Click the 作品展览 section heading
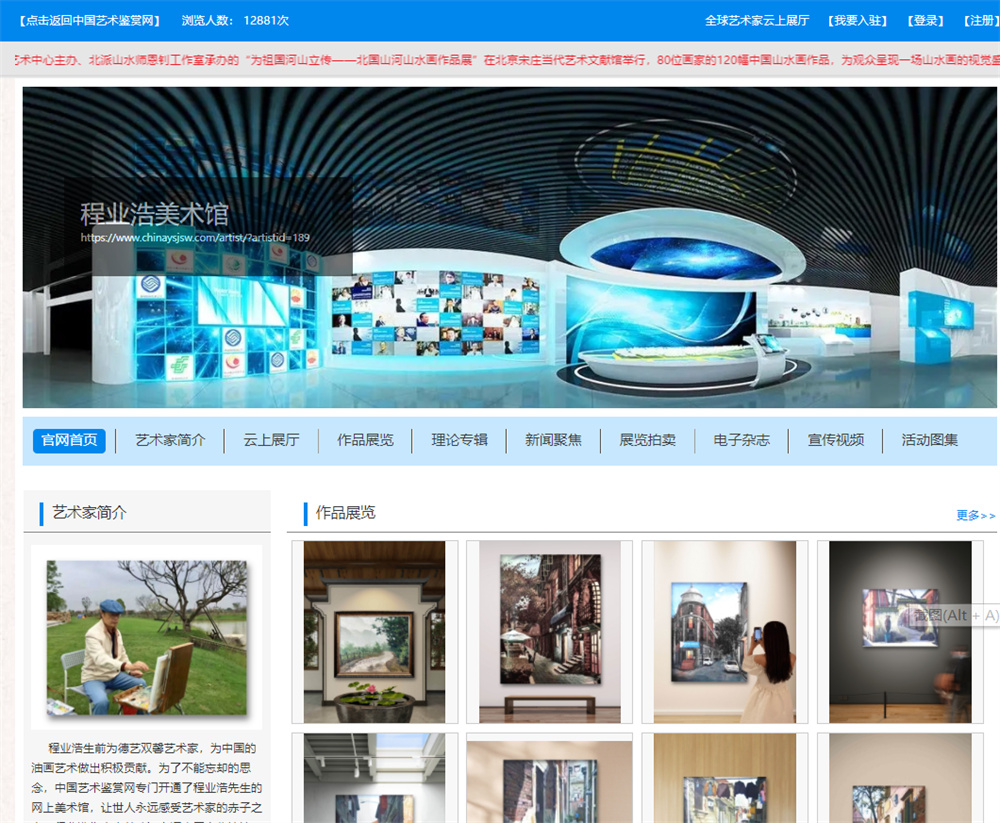This screenshot has width=1000, height=823. click(x=346, y=513)
